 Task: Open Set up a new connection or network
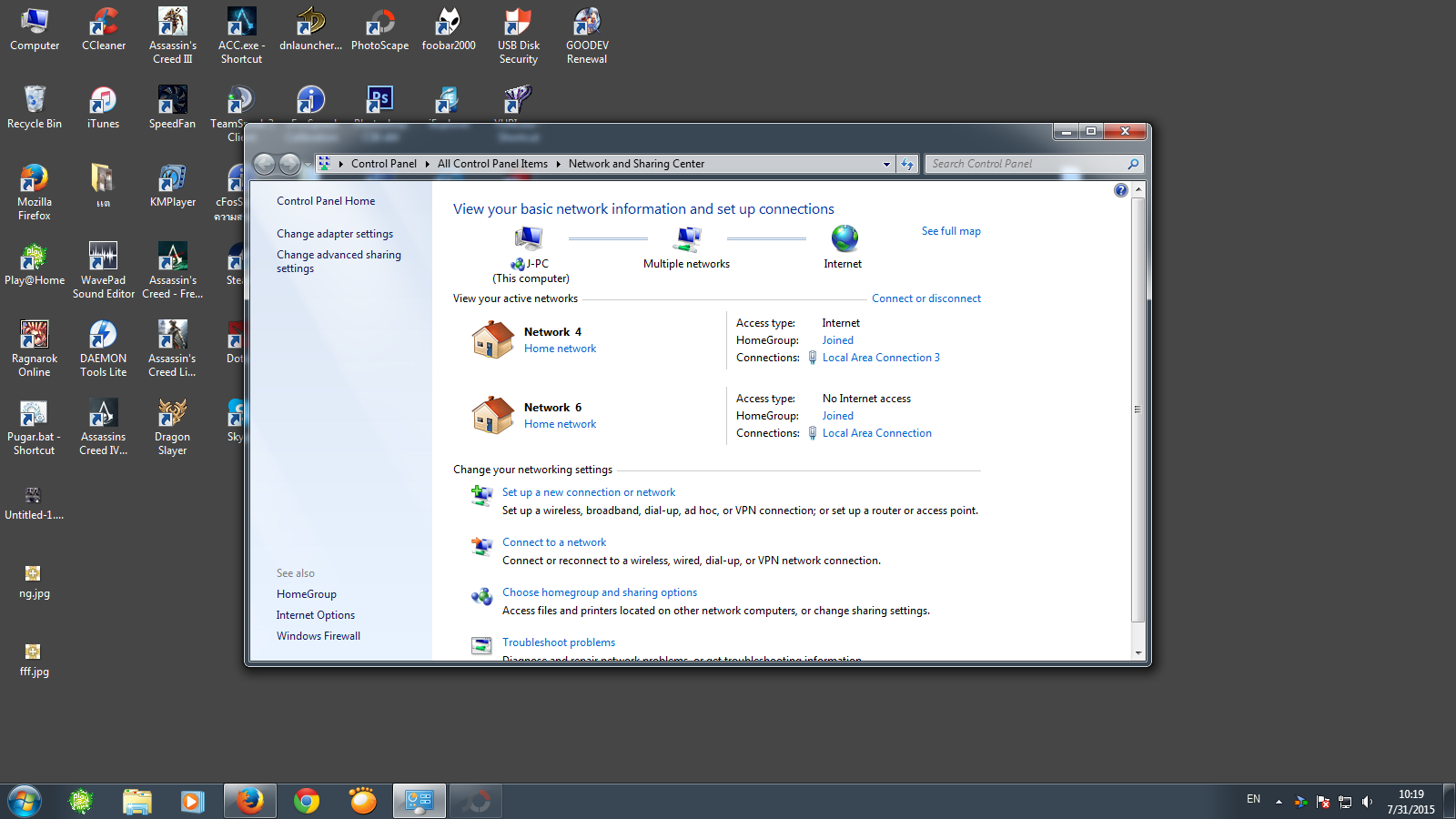tap(589, 492)
